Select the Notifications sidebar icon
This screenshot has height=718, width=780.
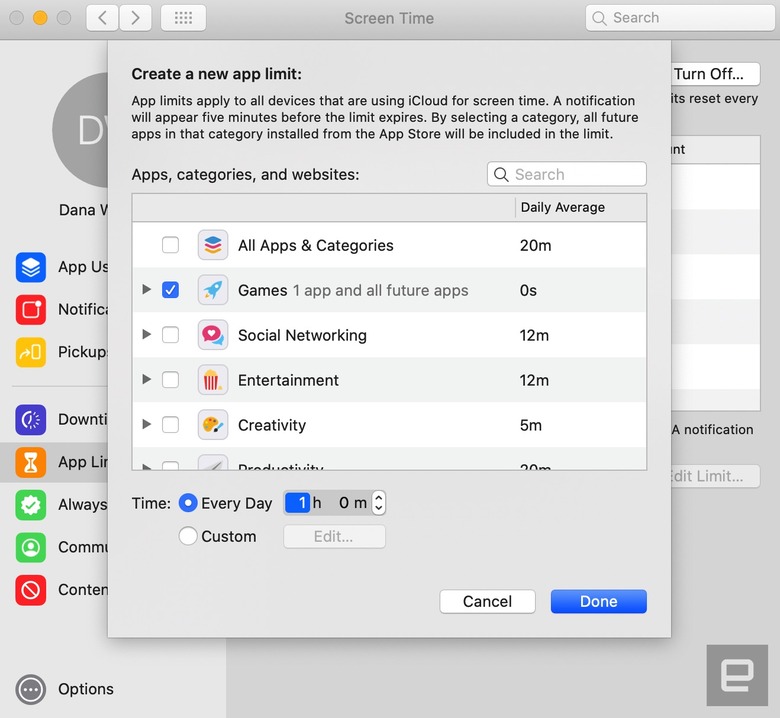31,309
